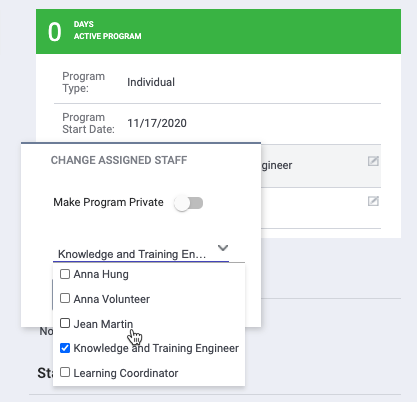Select the Jean Martin text option
Viewport: 417px width, 402px height.
103,324
